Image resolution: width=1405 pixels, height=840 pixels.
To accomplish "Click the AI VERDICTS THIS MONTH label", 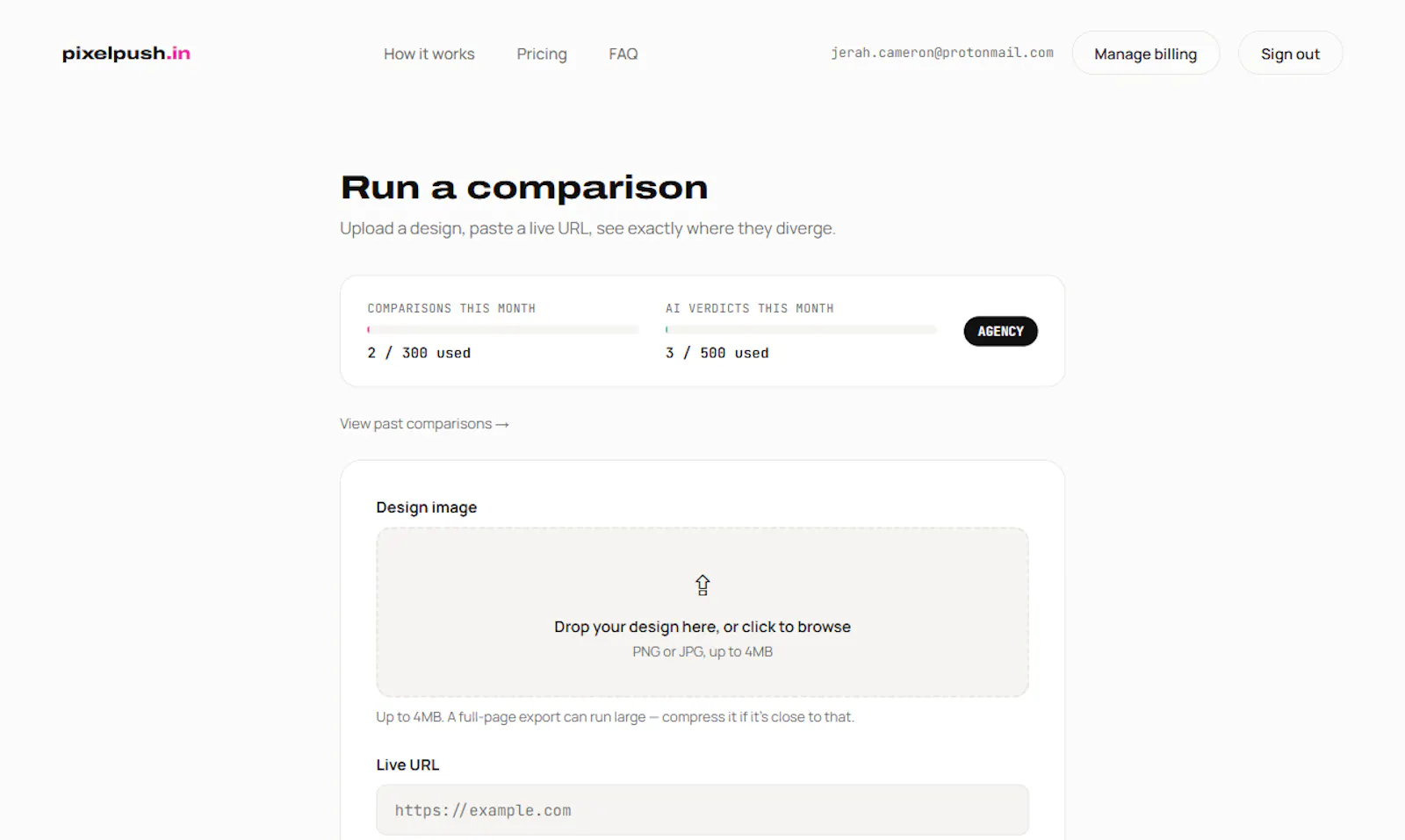I will [x=750, y=308].
